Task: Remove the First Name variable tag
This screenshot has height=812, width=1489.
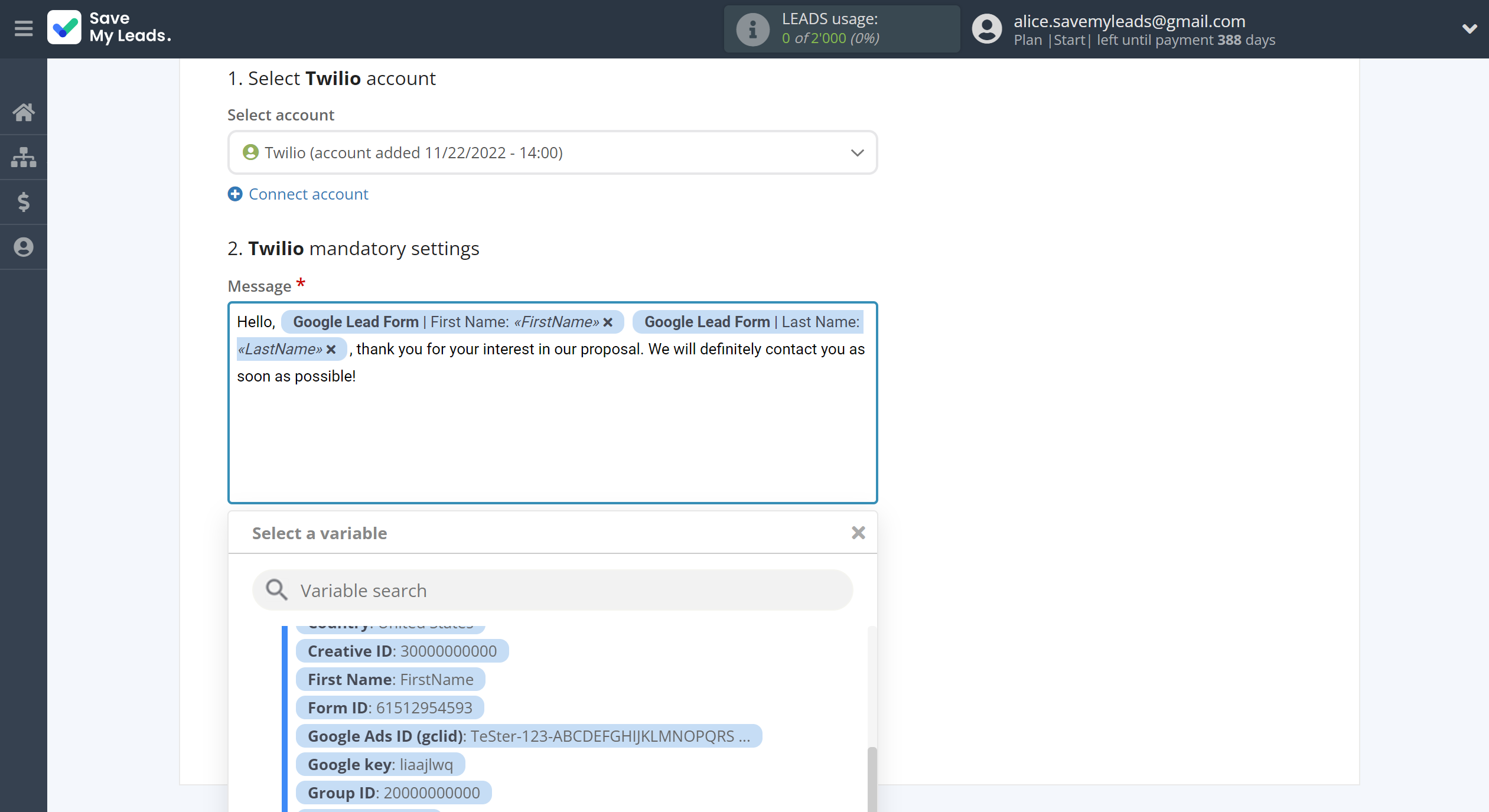Action: (608, 322)
